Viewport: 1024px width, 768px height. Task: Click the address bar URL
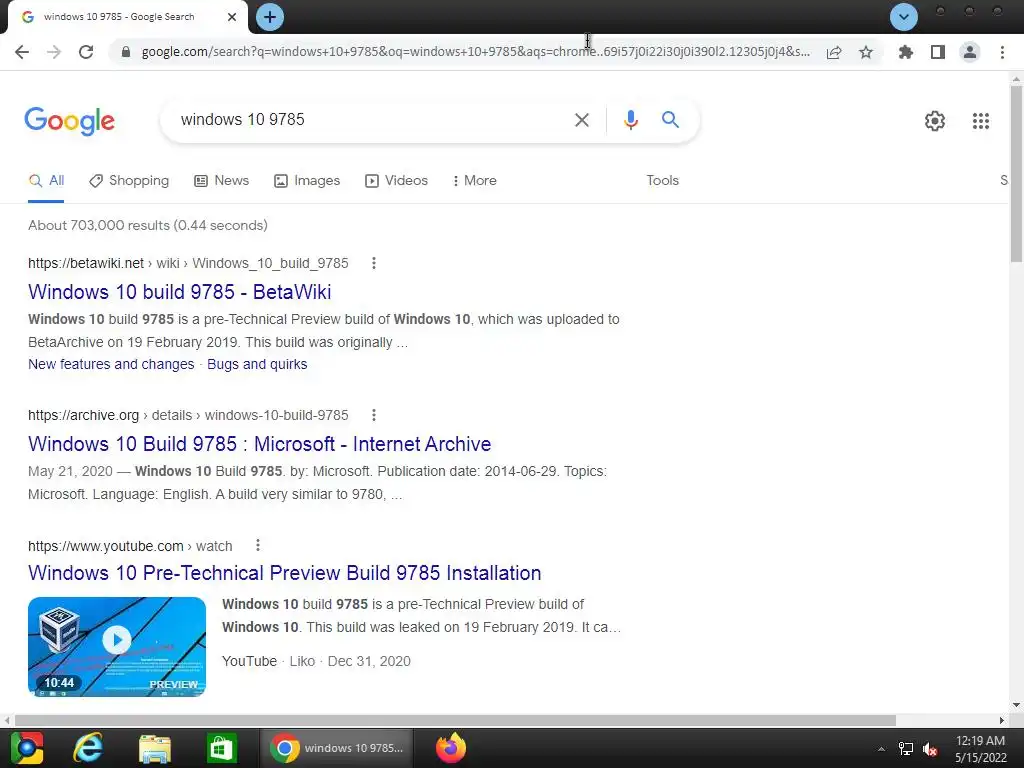tap(475, 52)
